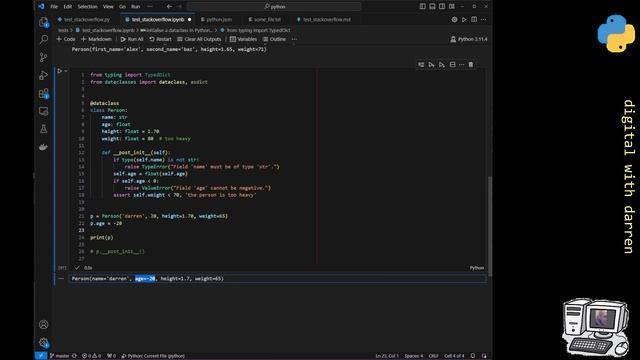Open the Remote Explorer view
The width and height of the screenshot is (640, 360).
pos(43,111)
